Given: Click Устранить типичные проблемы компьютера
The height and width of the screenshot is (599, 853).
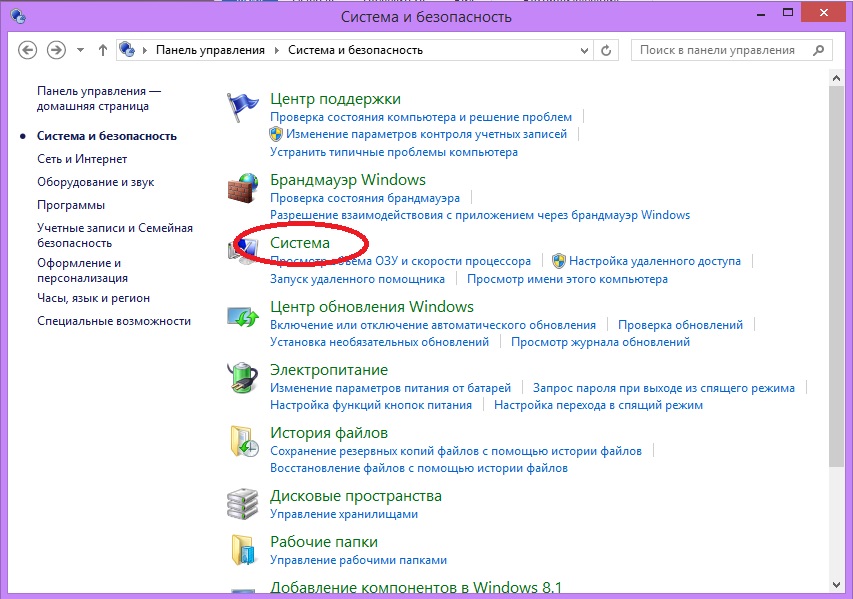Looking at the screenshot, I should [x=393, y=152].
